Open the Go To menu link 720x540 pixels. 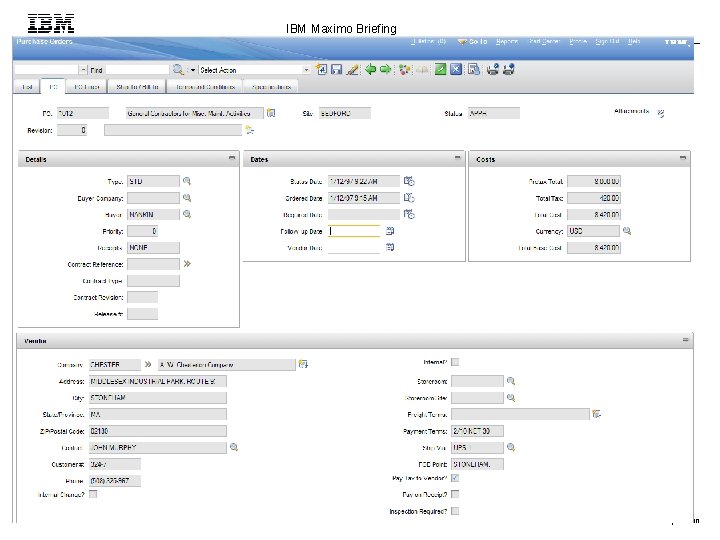pos(473,42)
